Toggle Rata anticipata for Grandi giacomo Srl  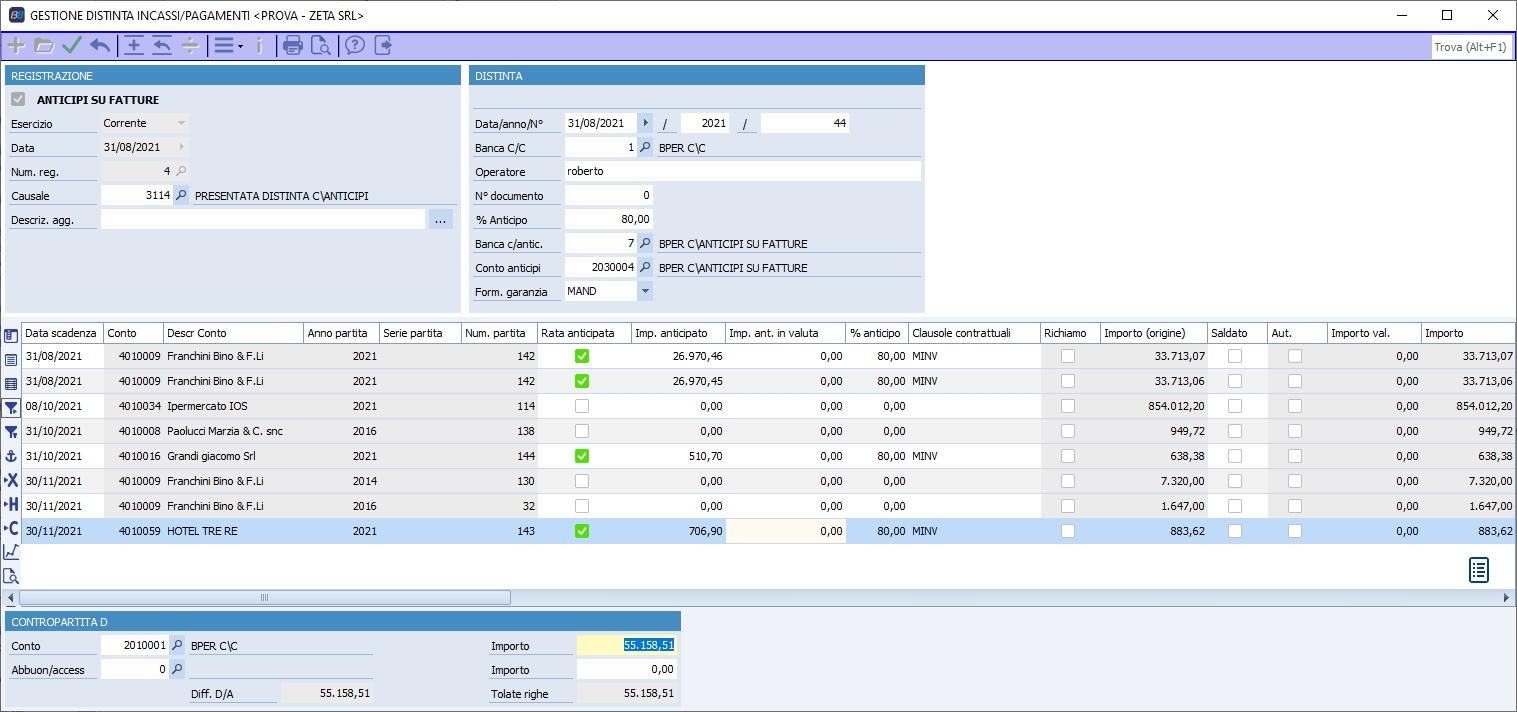point(582,456)
